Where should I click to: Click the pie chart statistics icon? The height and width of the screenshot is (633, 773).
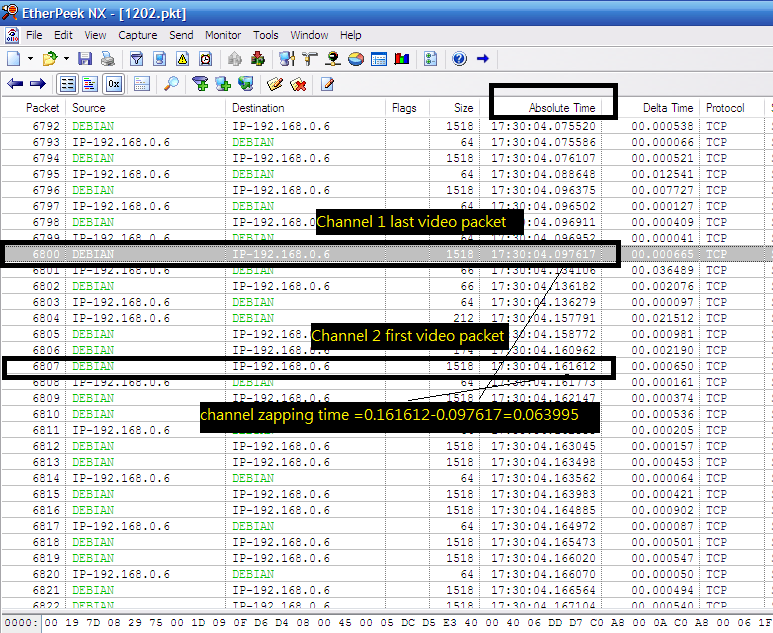point(356,59)
